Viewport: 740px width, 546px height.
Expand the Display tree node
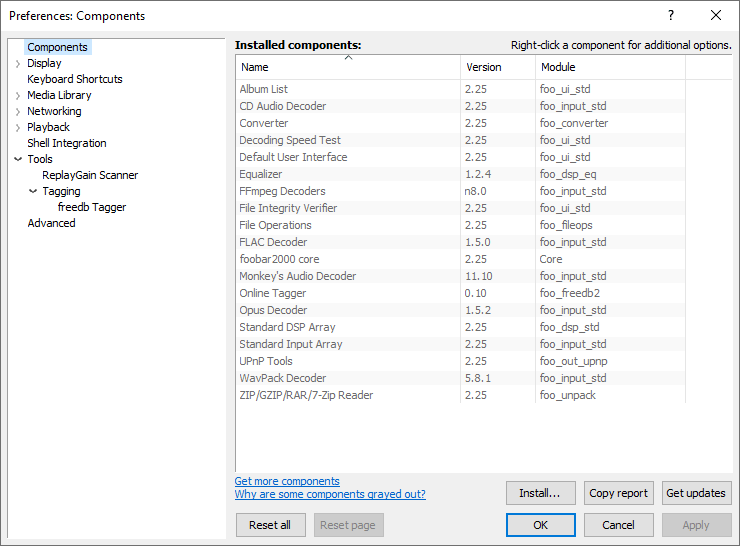(18, 64)
